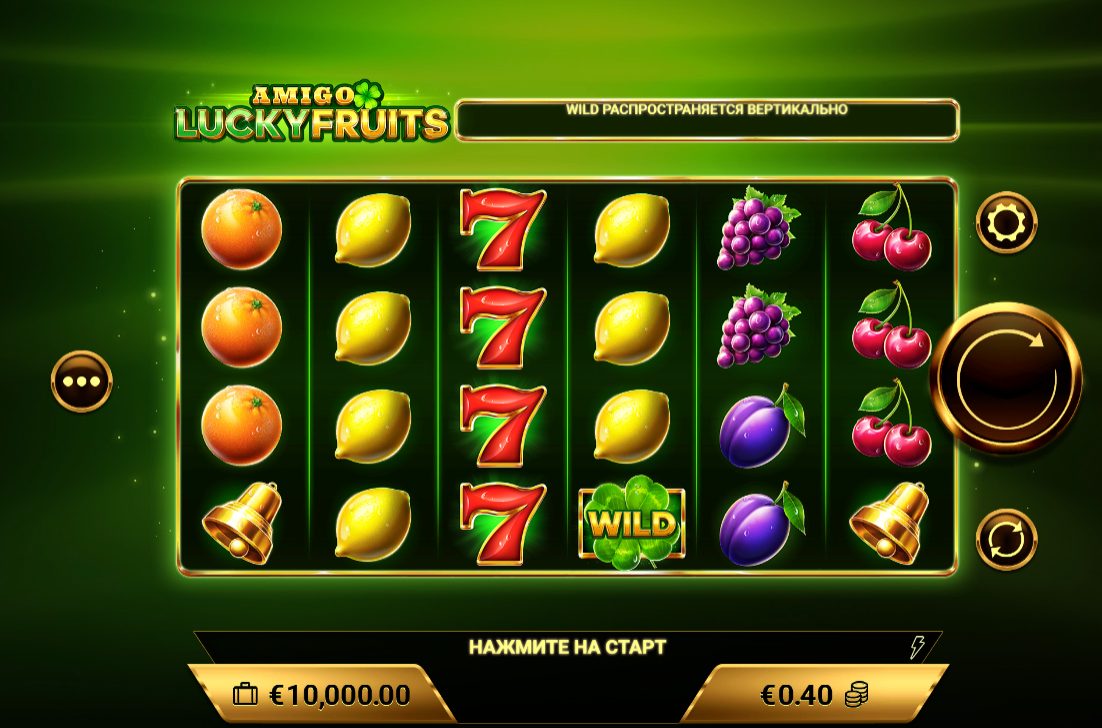The height and width of the screenshot is (728, 1102).
Task: Open the autoplay circular arrows button
Action: pos(1006,539)
